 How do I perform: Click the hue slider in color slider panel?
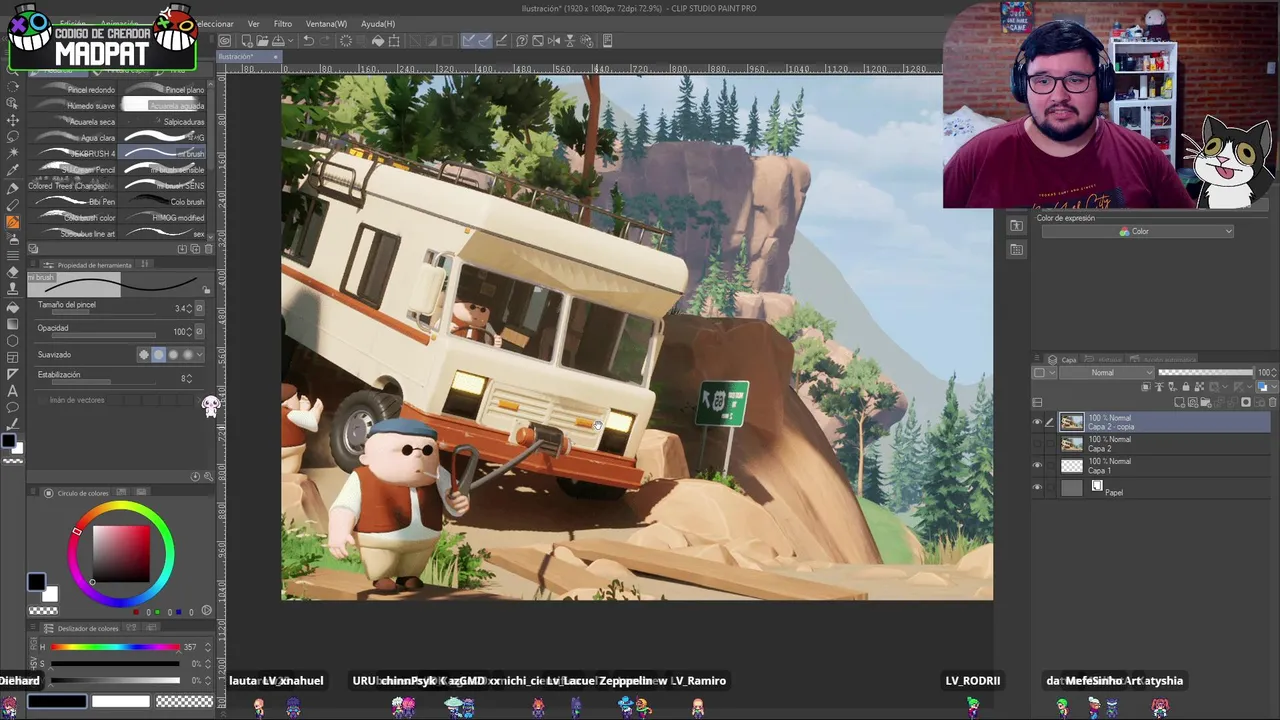(x=115, y=647)
